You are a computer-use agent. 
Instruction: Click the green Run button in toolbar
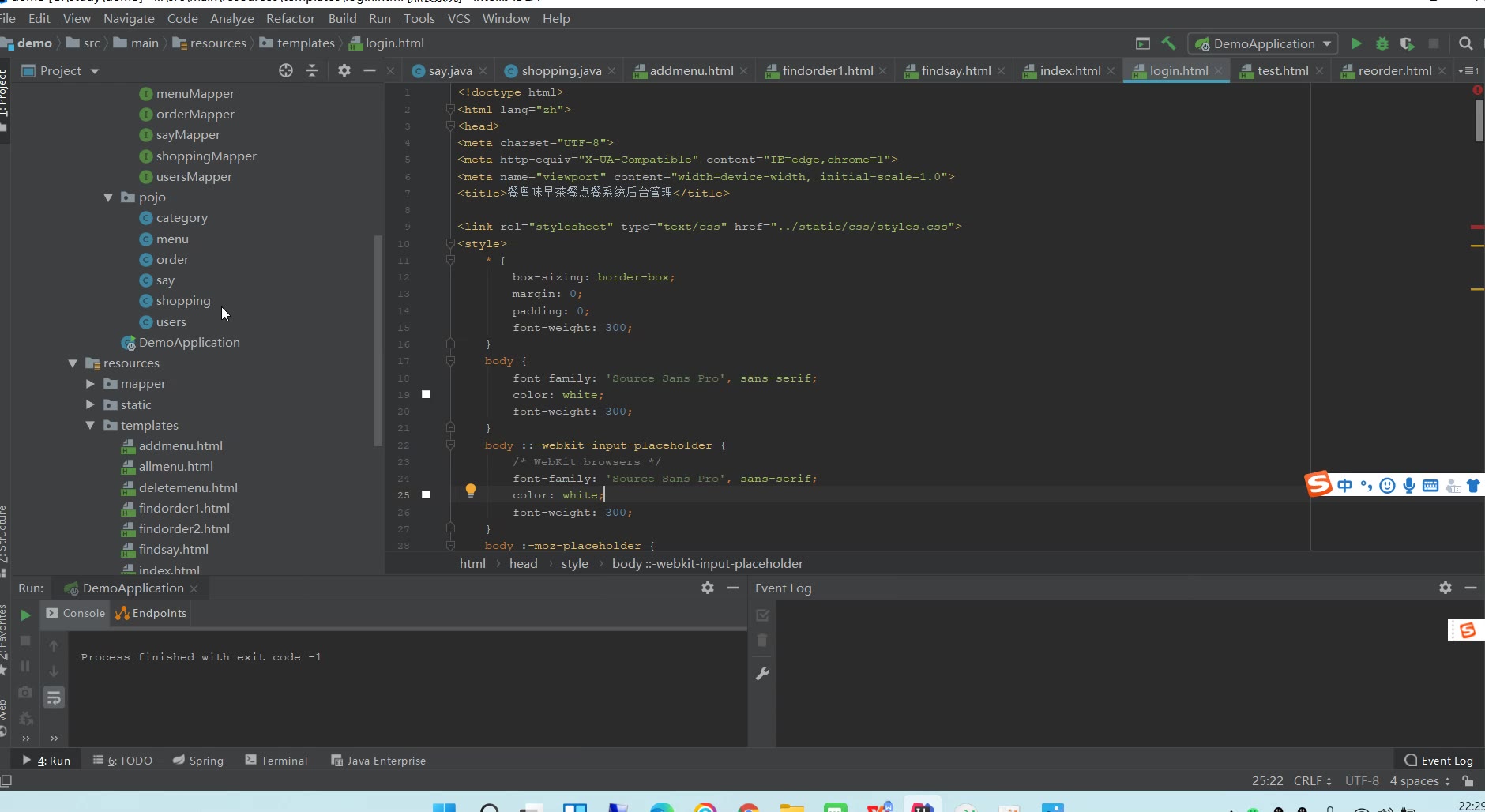pyautogui.click(x=1356, y=44)
